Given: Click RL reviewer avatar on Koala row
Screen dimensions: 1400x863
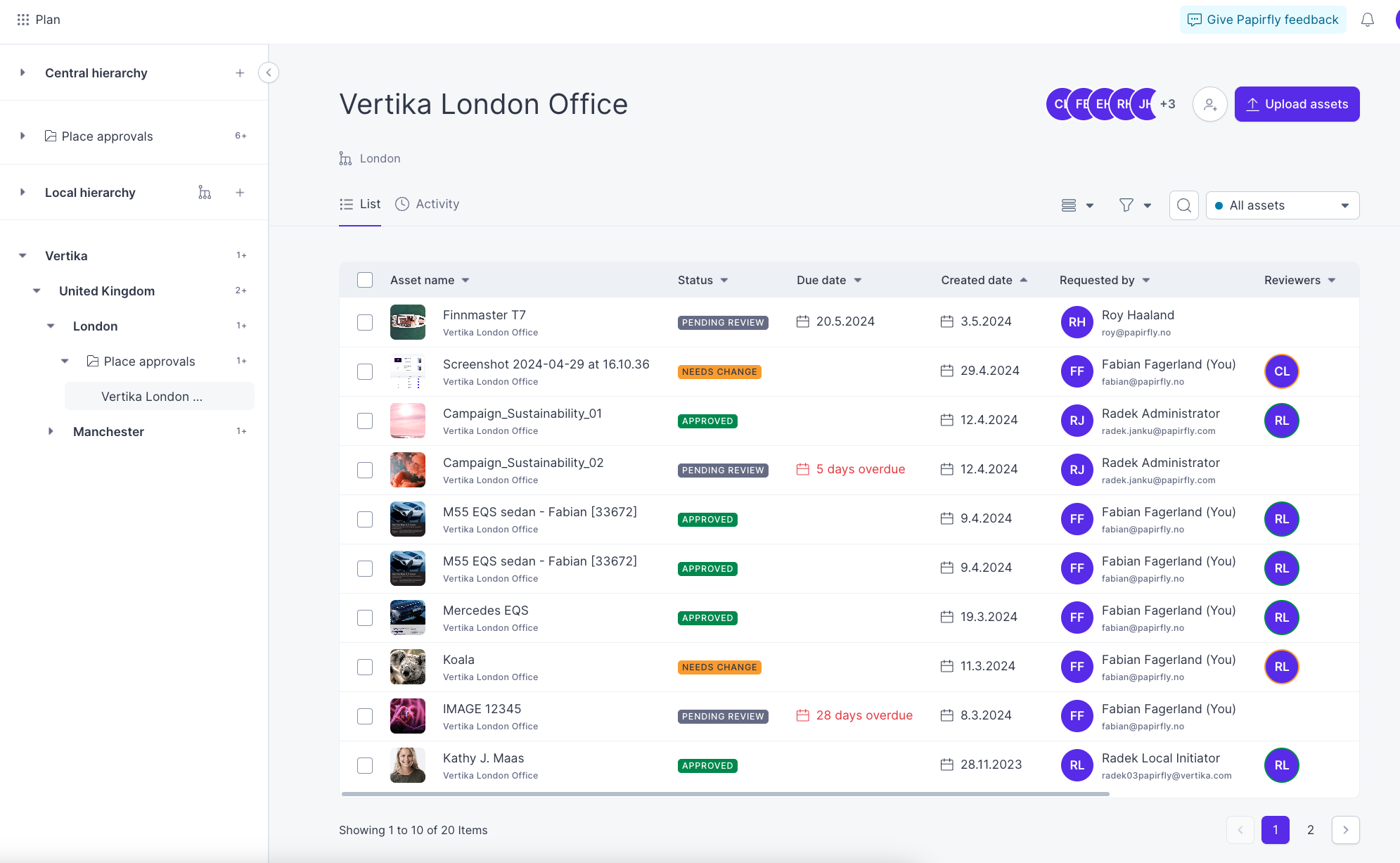Looking at the screenshot, I should (x=1282, y=667).
